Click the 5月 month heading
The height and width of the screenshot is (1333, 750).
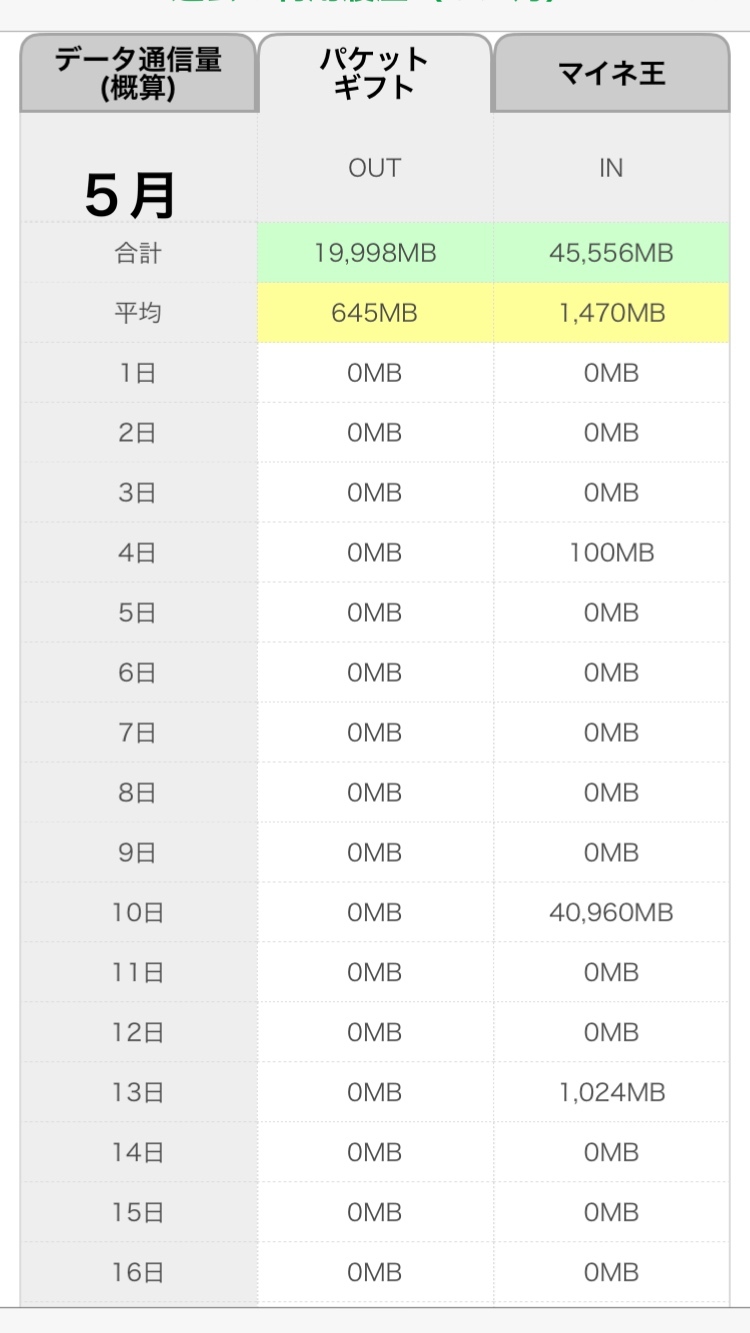click(x=131, y=195)
